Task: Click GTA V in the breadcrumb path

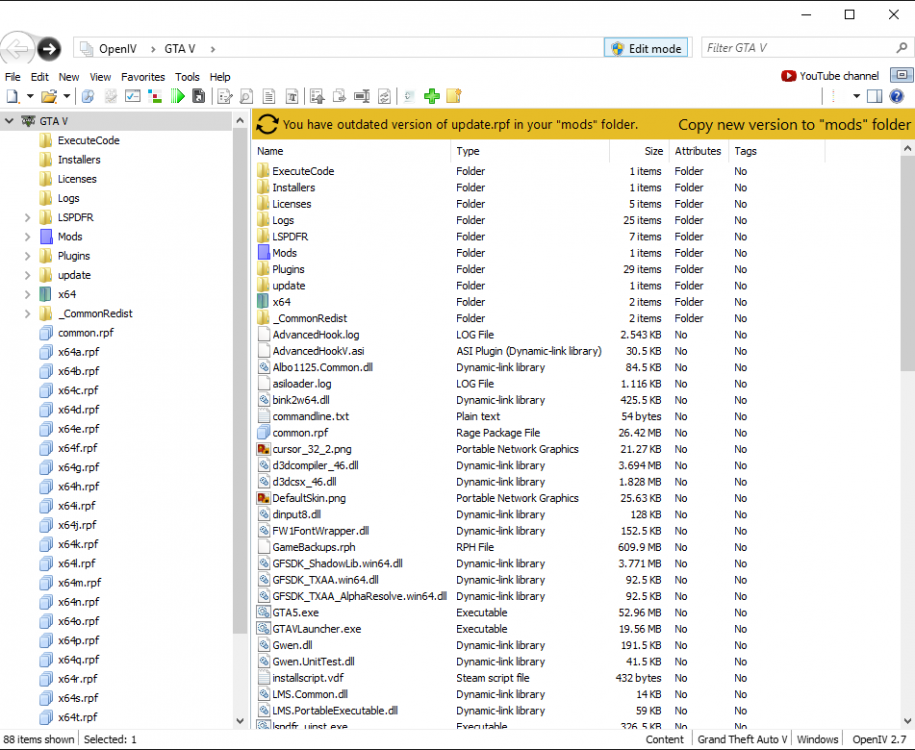Action: pos(180,49)
